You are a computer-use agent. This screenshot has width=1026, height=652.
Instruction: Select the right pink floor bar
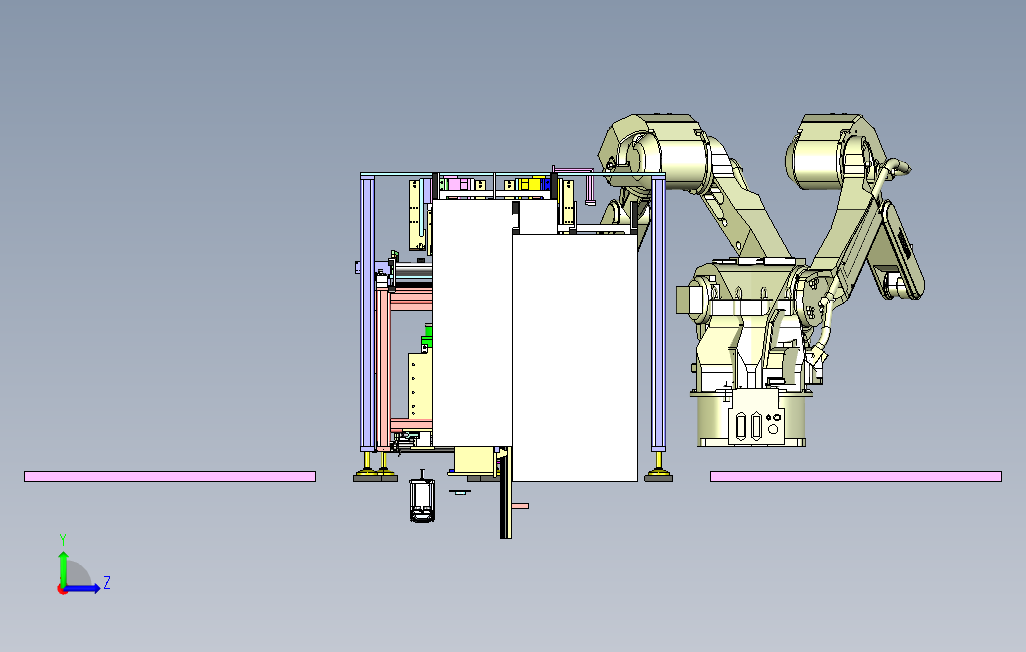(x=856, y=477)
